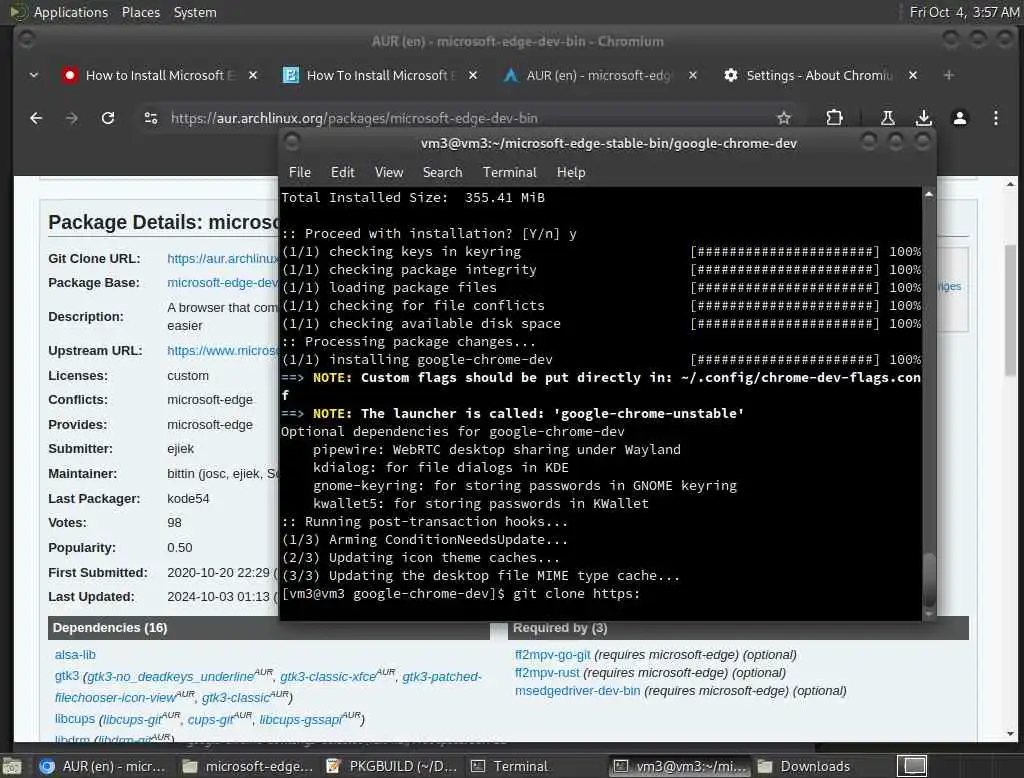1024x778 pixels.
Task: Open terminal File menu
Action: [300, 172]
